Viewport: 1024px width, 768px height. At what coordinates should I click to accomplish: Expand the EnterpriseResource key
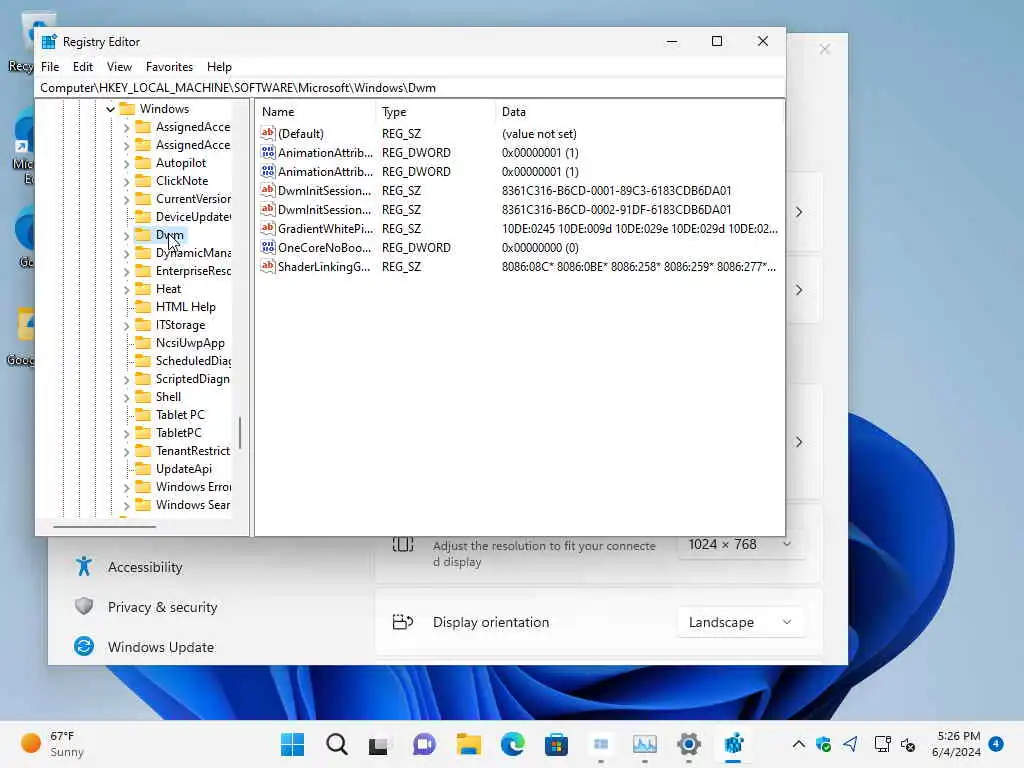126,271
